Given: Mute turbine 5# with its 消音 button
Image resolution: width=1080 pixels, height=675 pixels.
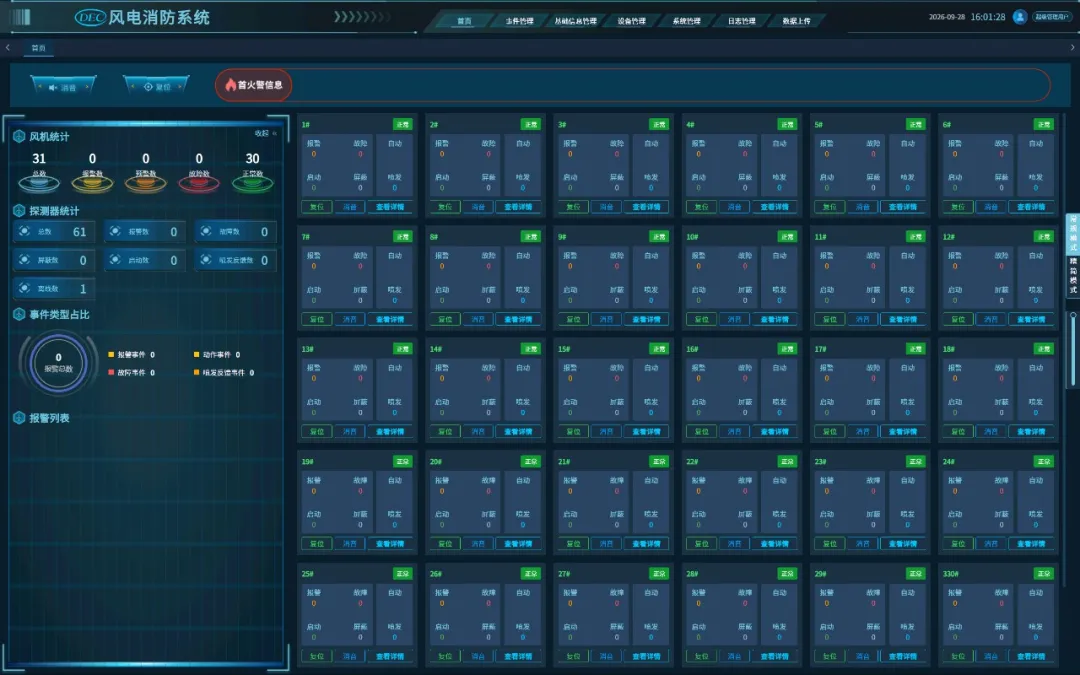Looking at the screenshot, I should 862,207.
